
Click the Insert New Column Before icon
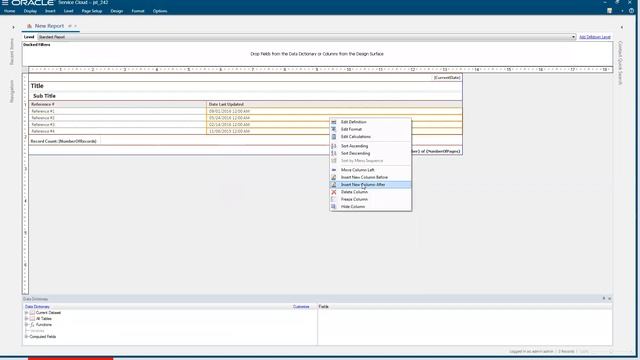pyautogui.click(x=334, y=178)
